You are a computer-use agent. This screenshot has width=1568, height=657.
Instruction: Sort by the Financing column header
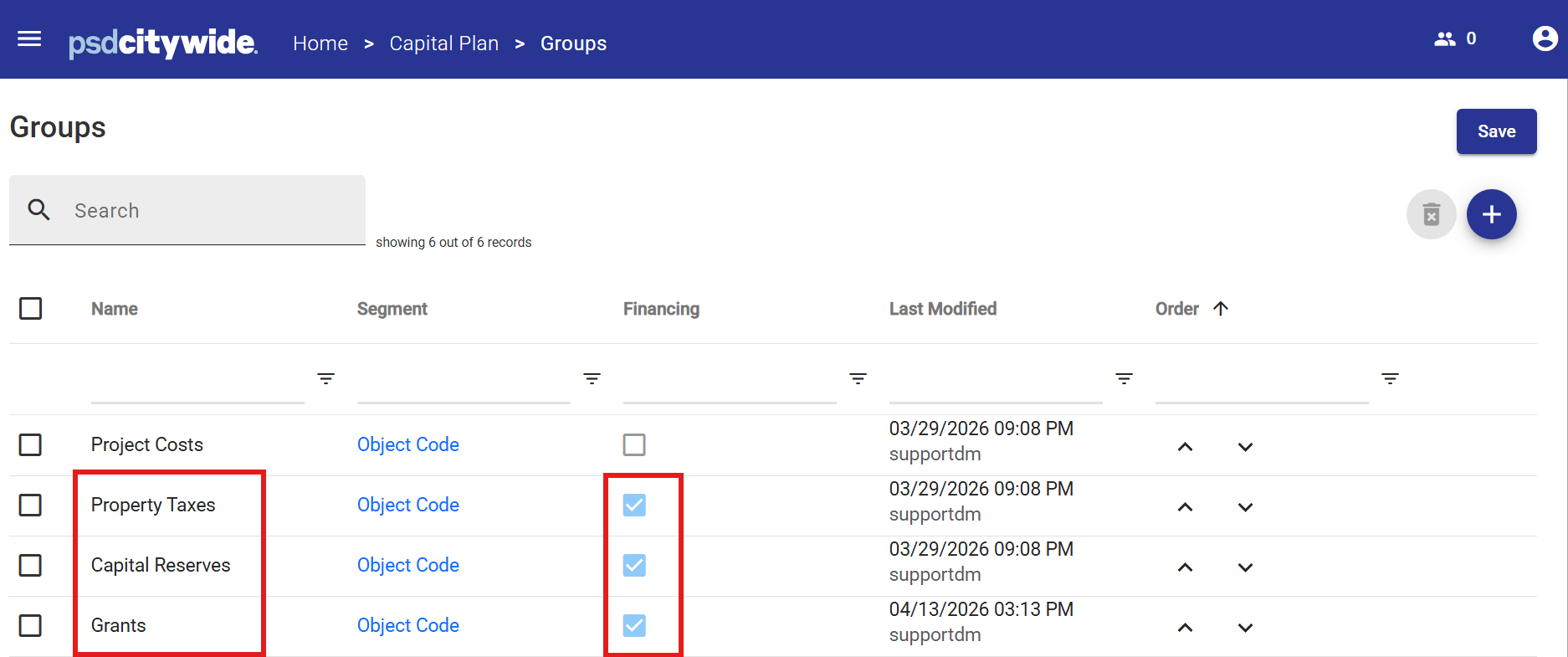pyautogui.click(x=661, y=309)
